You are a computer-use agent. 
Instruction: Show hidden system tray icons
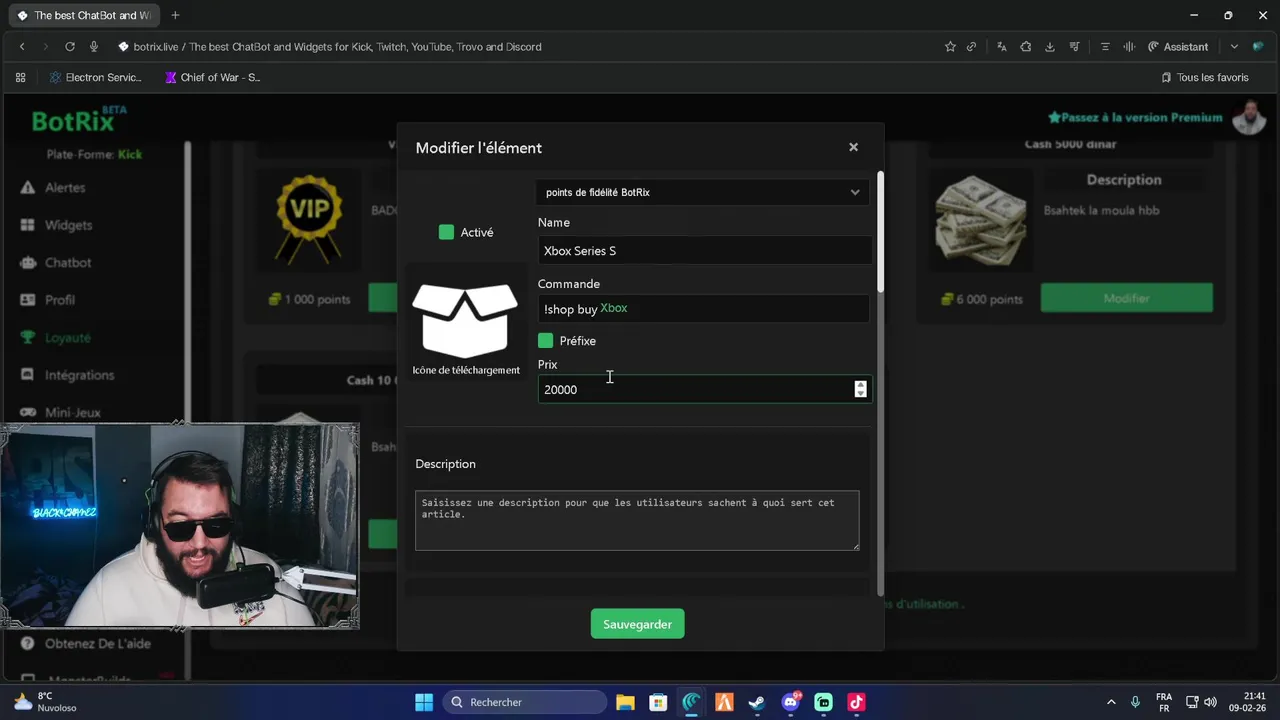click(x=1111, y=702)
